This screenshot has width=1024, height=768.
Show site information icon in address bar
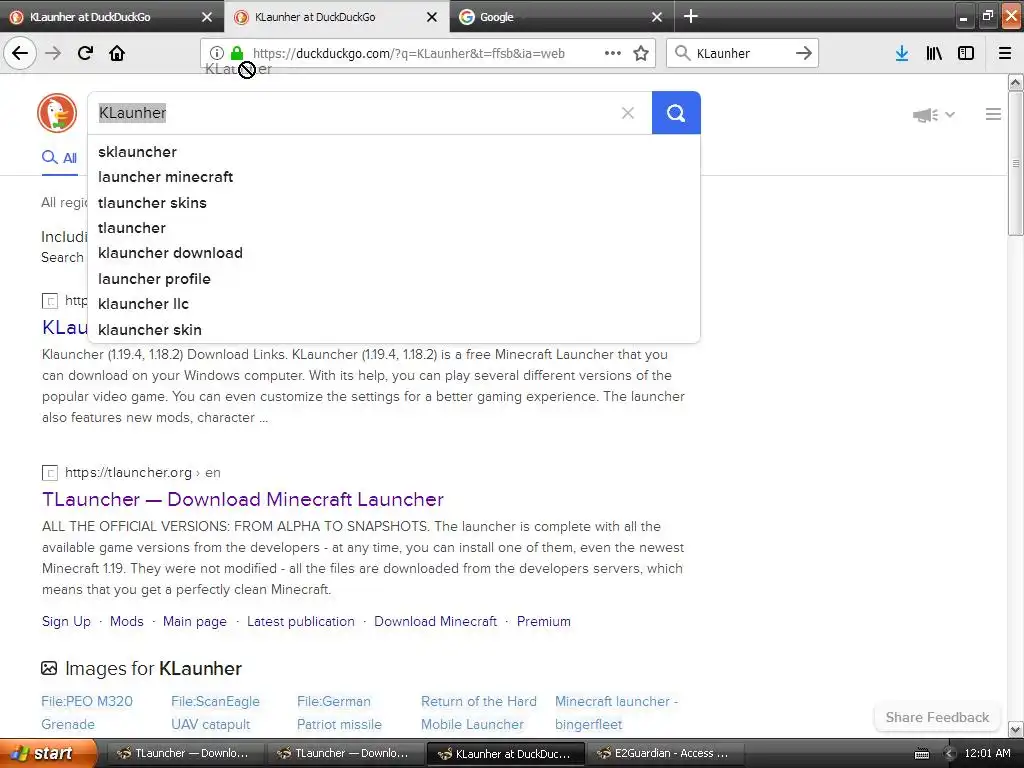[217, 53]
